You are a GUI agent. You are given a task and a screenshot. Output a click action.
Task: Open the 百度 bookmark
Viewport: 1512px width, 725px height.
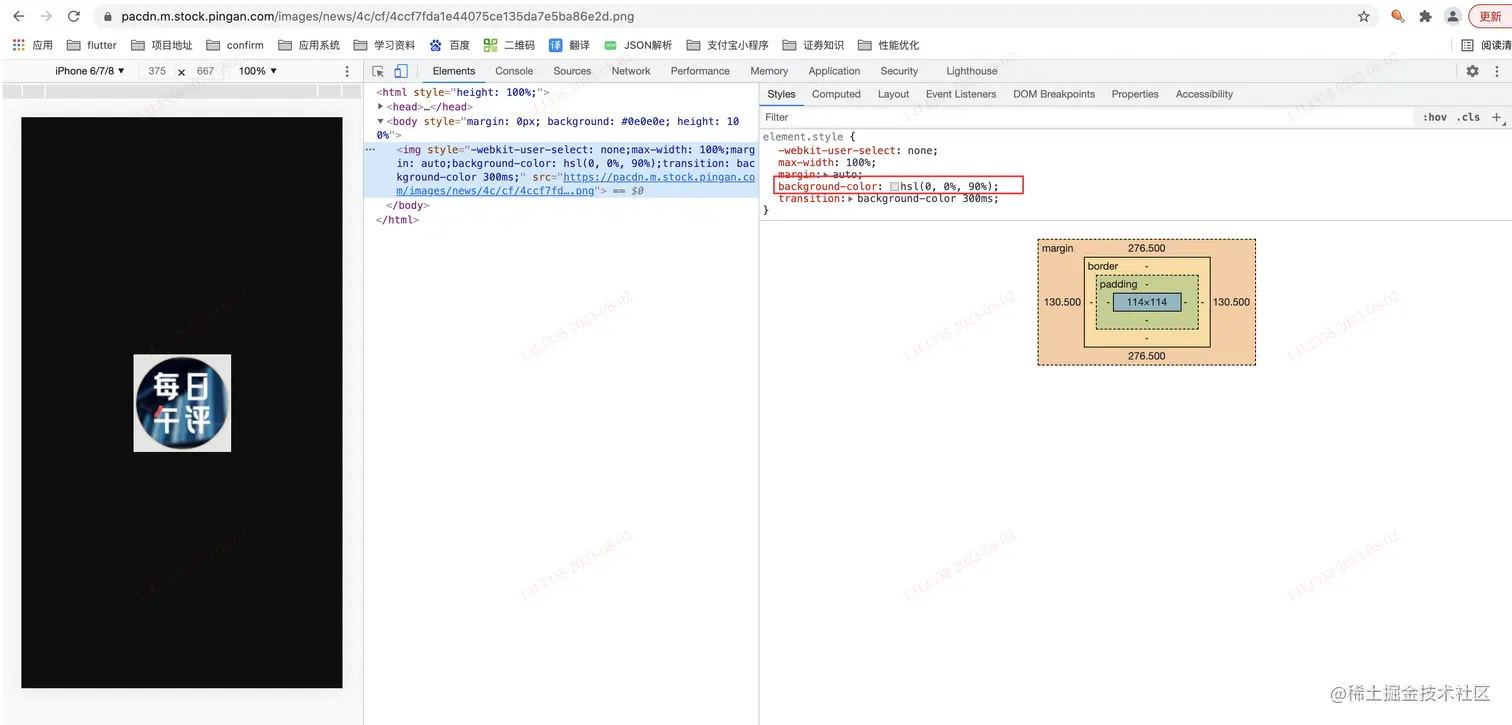click(450, 45)
